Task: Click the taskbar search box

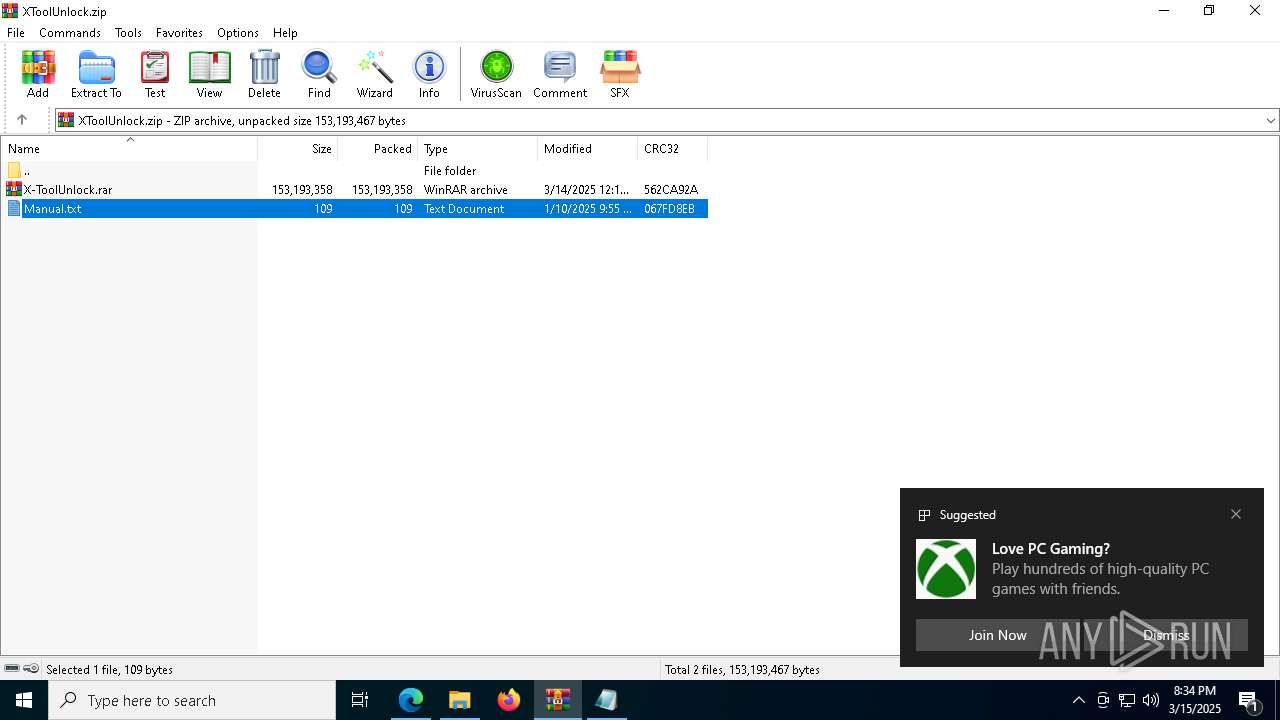Action: (192, 700)
